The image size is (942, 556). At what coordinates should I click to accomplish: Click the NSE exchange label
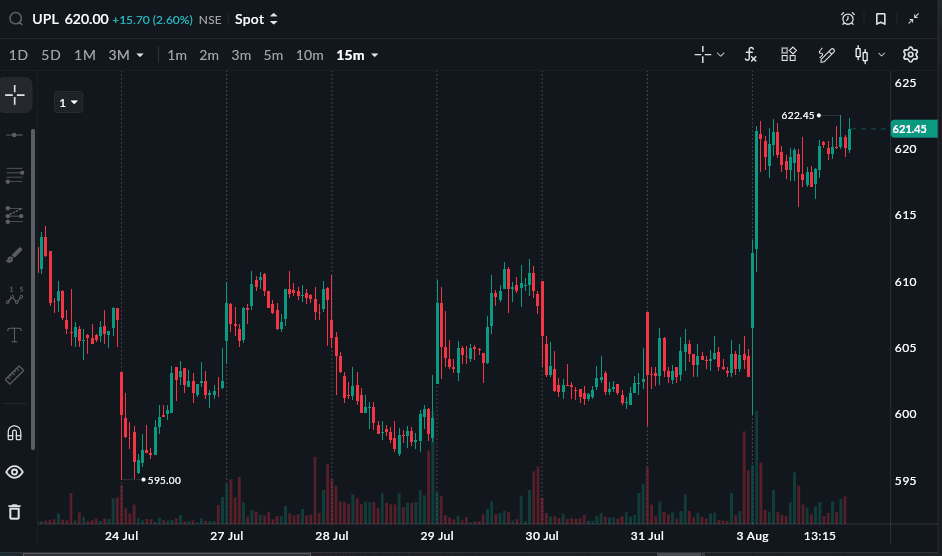210,20
